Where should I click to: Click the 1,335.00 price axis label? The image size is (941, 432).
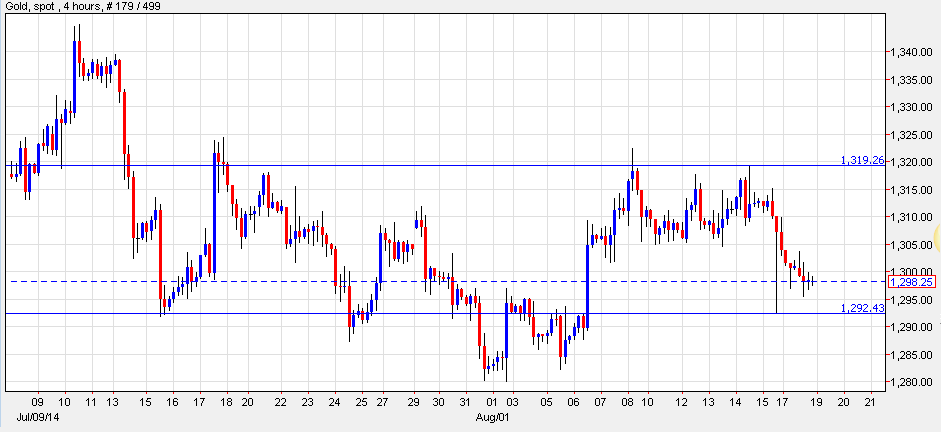[x=914, y=80]
